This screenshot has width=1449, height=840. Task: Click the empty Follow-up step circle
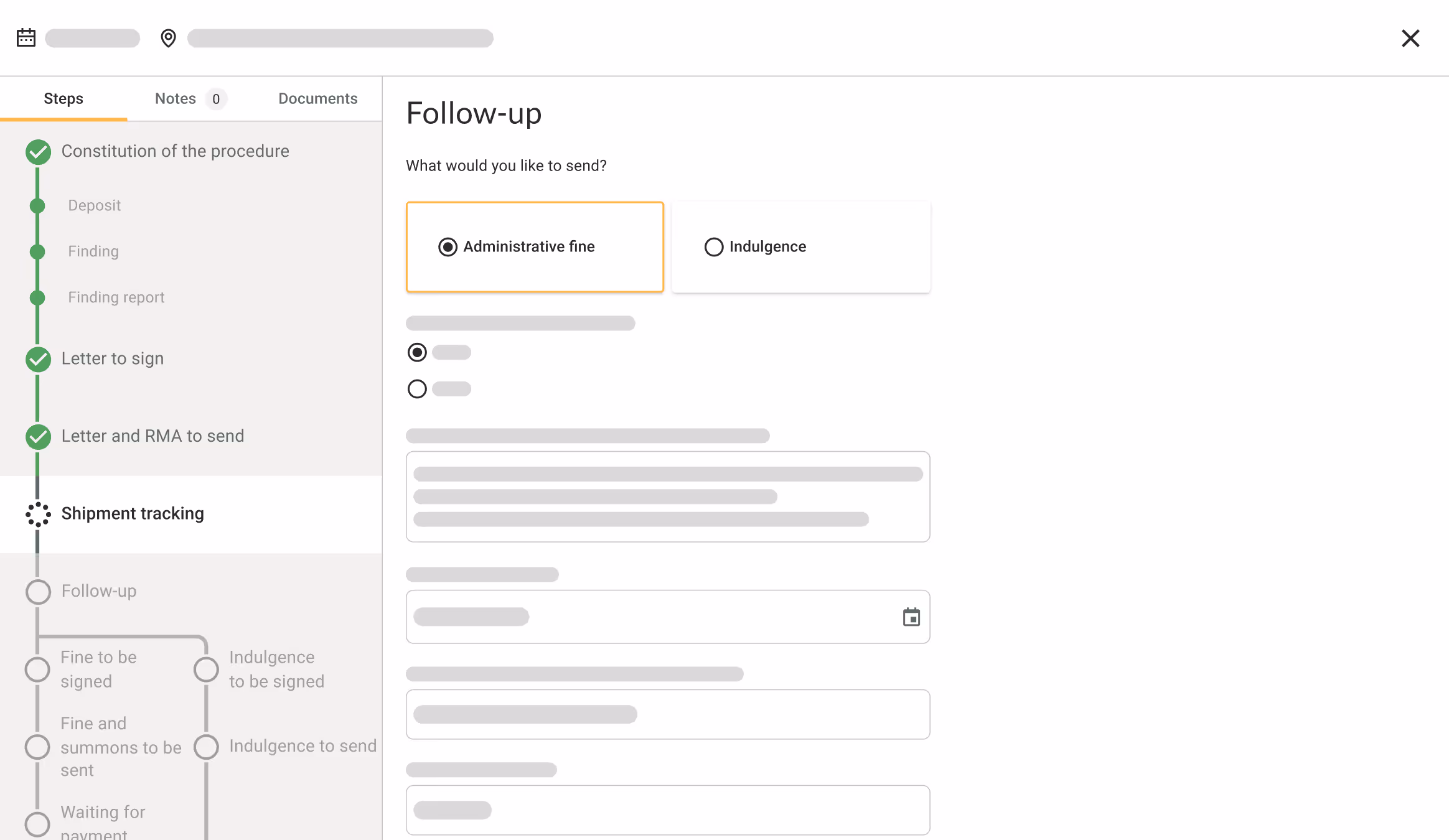[x=38, y=592]
